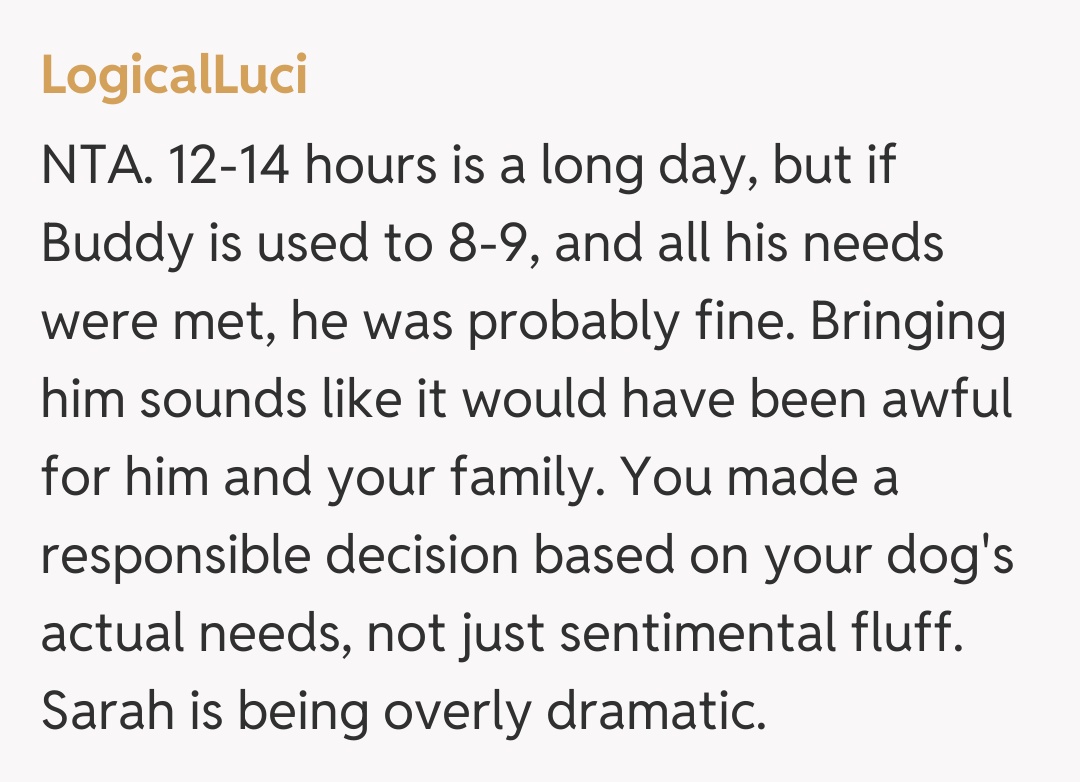
Task: Open the LogicalLuci user profile
Action: coord(174,77)
